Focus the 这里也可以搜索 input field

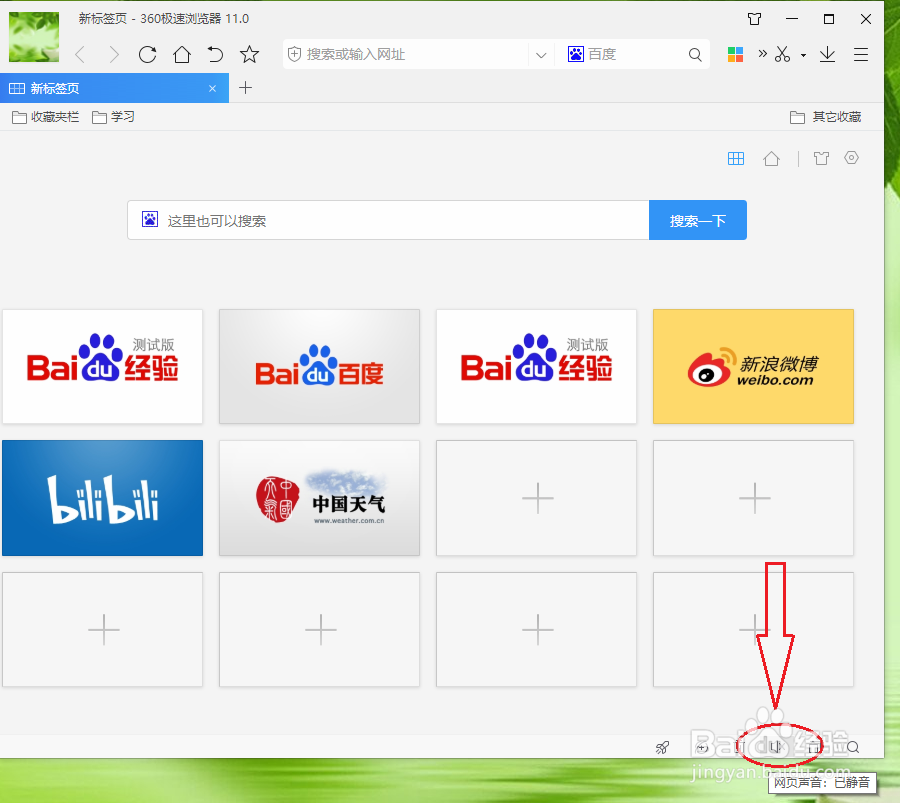pyautogui.click(x=388, y=220)
